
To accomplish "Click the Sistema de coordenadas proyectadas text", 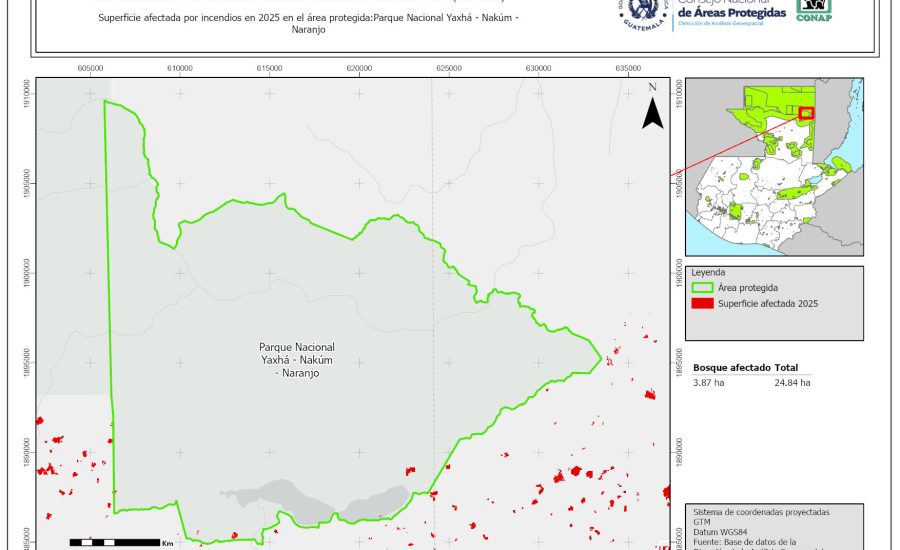I will point(761,511).
